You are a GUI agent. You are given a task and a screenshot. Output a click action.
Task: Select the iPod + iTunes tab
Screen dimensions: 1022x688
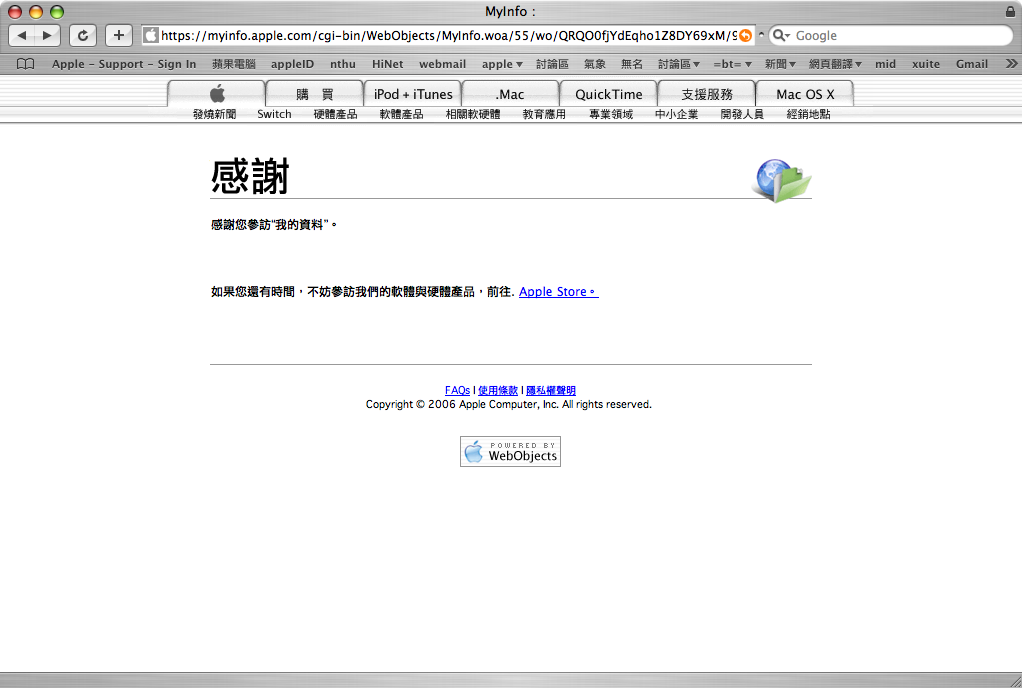coord(413,94)
